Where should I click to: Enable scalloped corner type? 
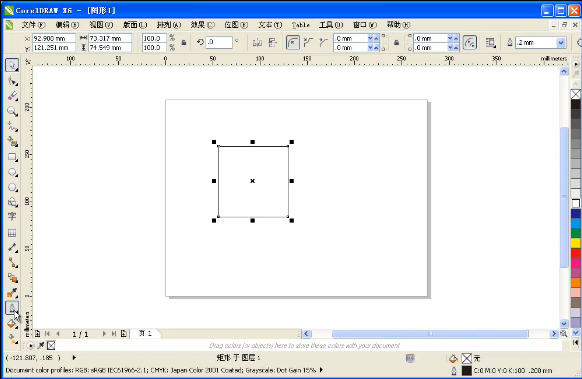(308, 43)
